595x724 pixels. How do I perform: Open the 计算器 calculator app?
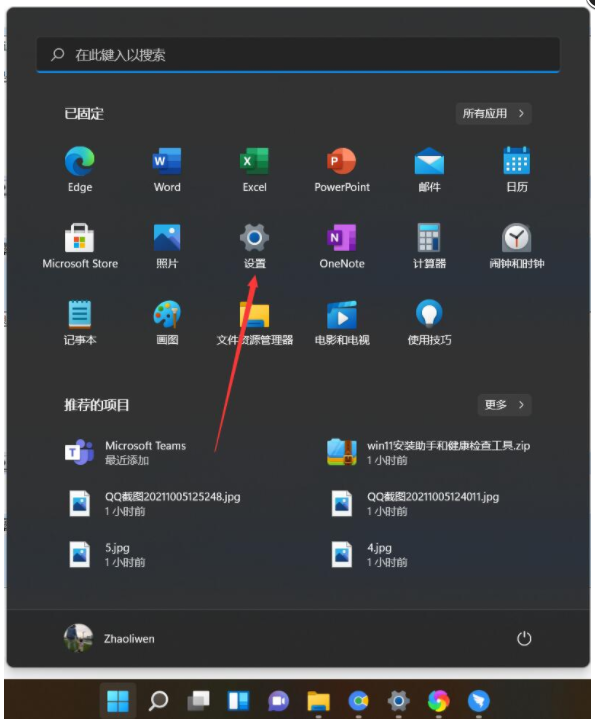click(x=429, y=246)
